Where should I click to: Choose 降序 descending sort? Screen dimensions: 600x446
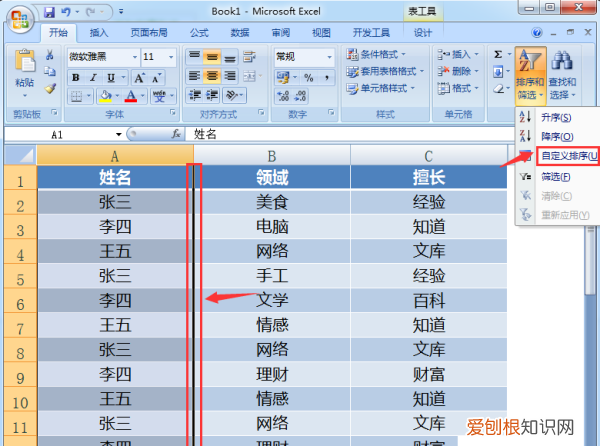pos(556,137)
